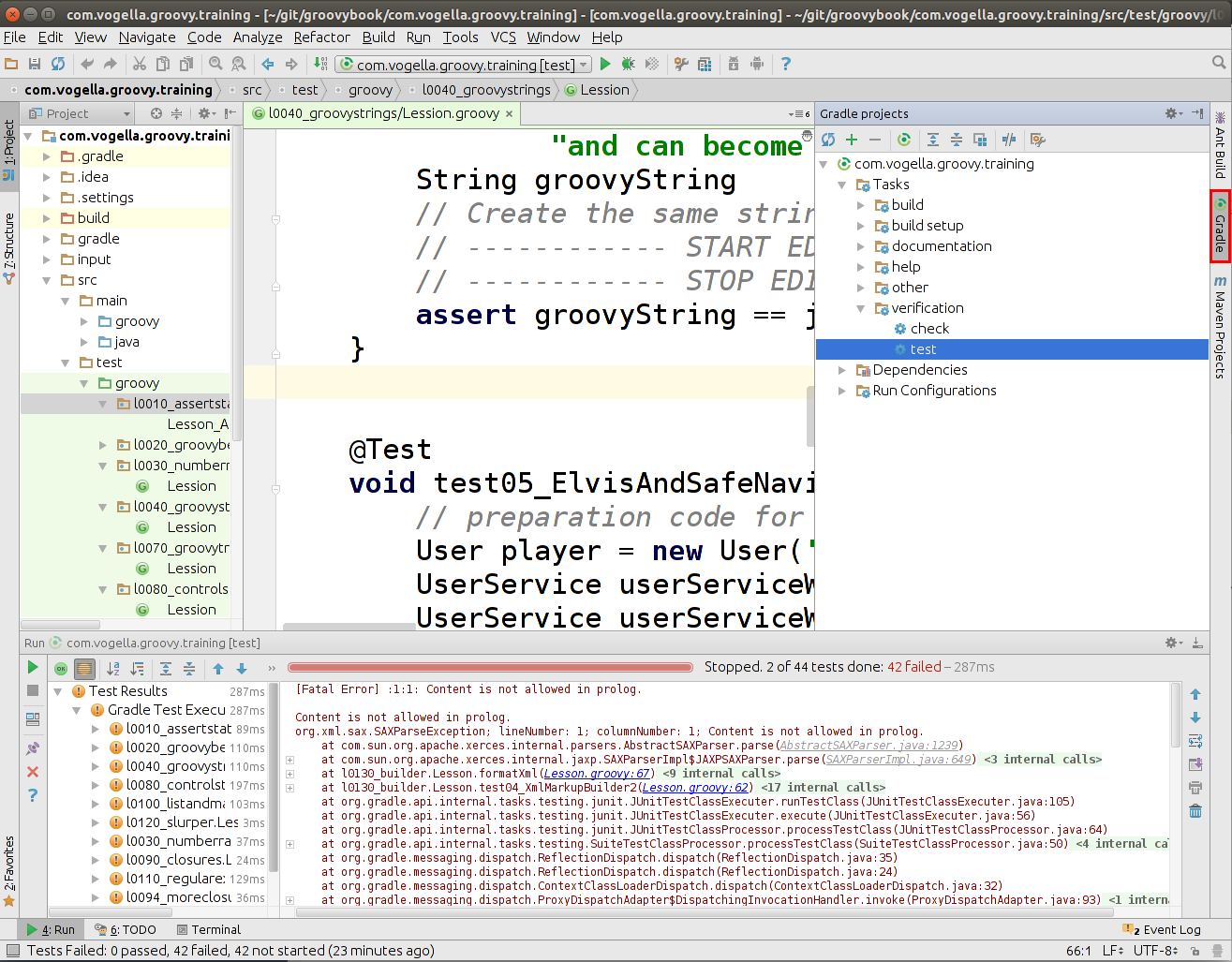
Task: Expand Dependencies node in Gradle panel
Action: 842,370
